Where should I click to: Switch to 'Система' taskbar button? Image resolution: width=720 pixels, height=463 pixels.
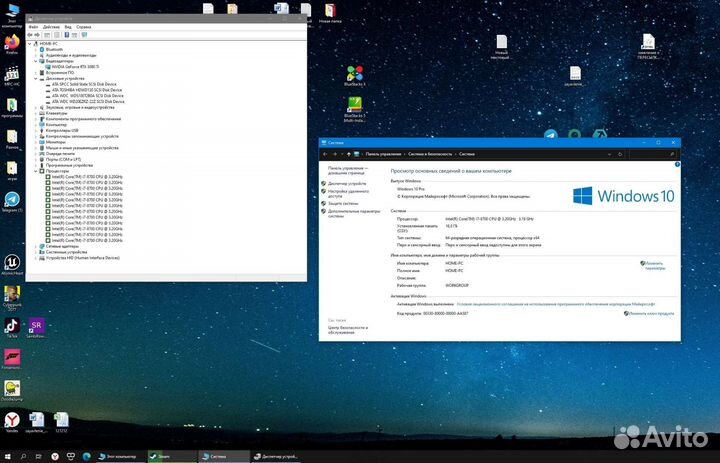tap(224, 457)
